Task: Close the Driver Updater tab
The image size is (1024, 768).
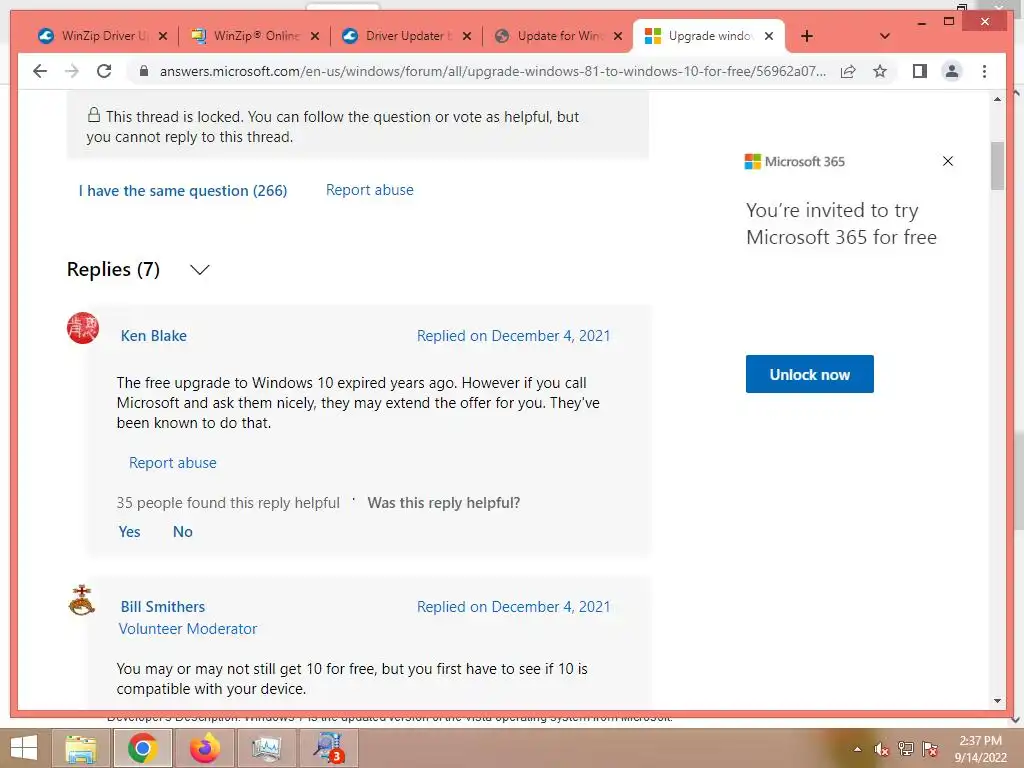Action: (467, 36)
